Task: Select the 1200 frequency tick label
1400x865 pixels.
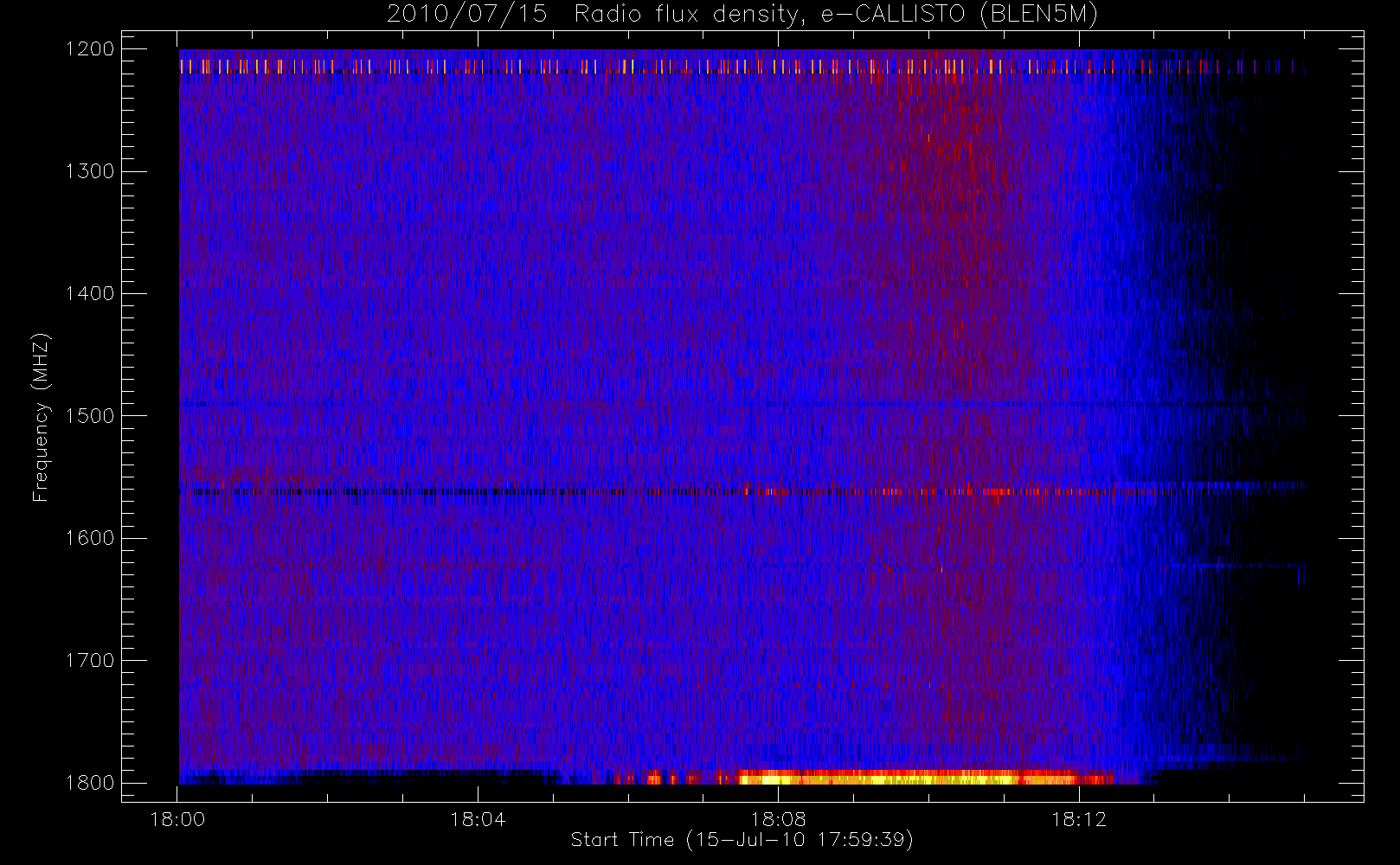Action: (90, 49)
